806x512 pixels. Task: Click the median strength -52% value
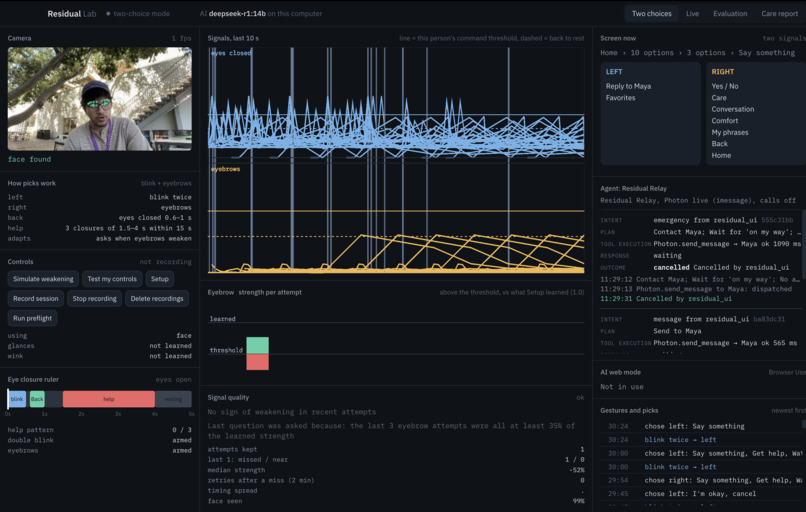pos(577,470)
